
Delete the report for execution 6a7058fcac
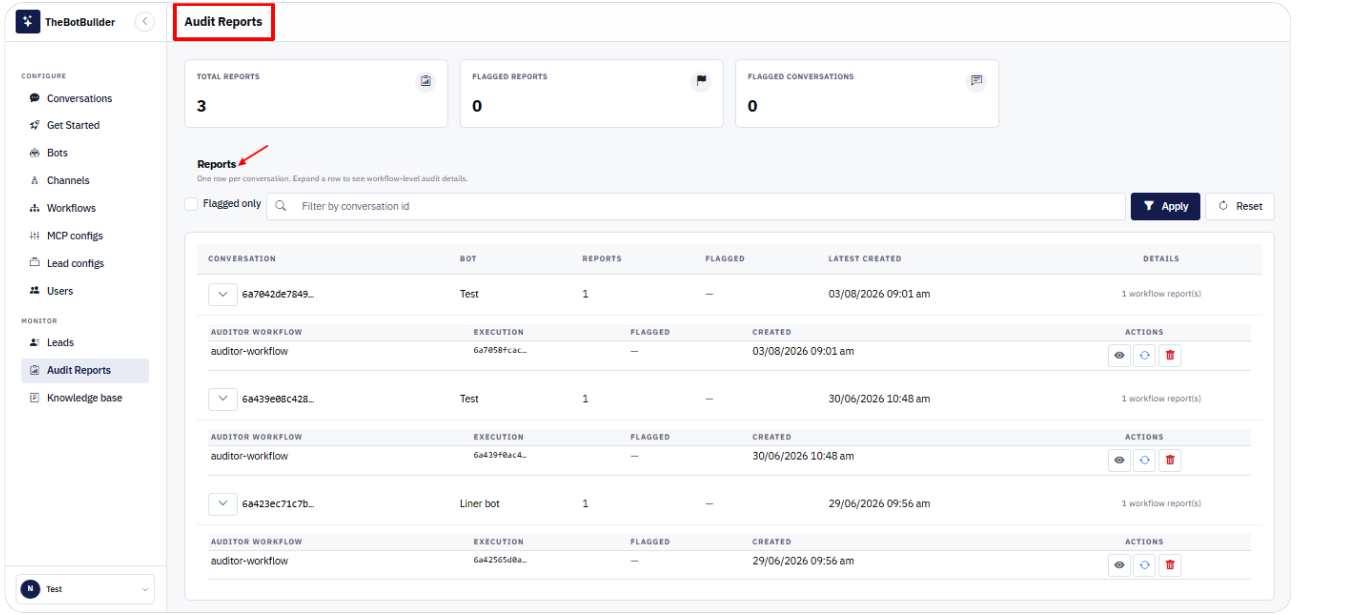(x=1170, y=355)
